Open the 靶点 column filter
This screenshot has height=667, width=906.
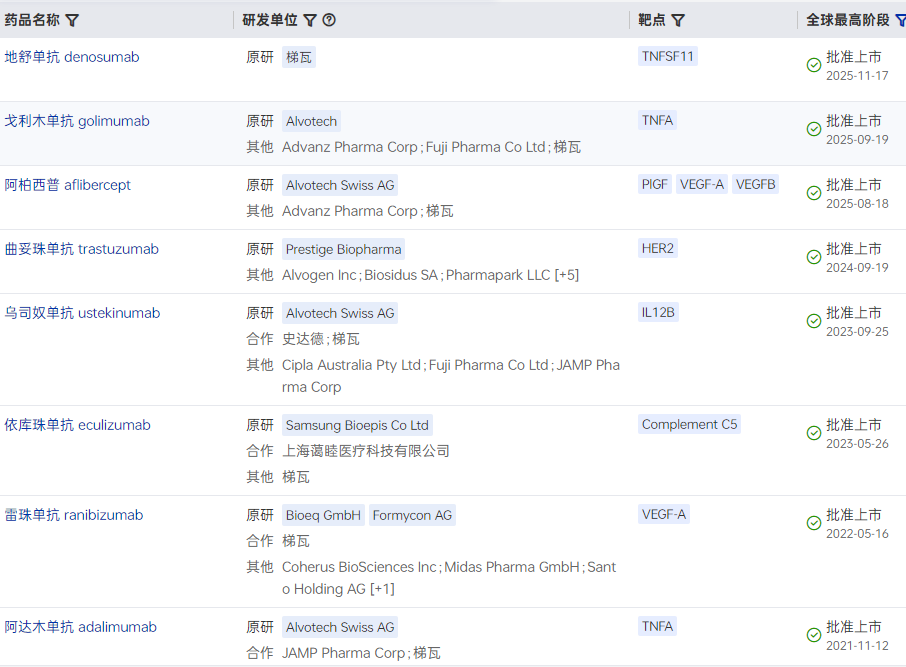coord(678,20)
